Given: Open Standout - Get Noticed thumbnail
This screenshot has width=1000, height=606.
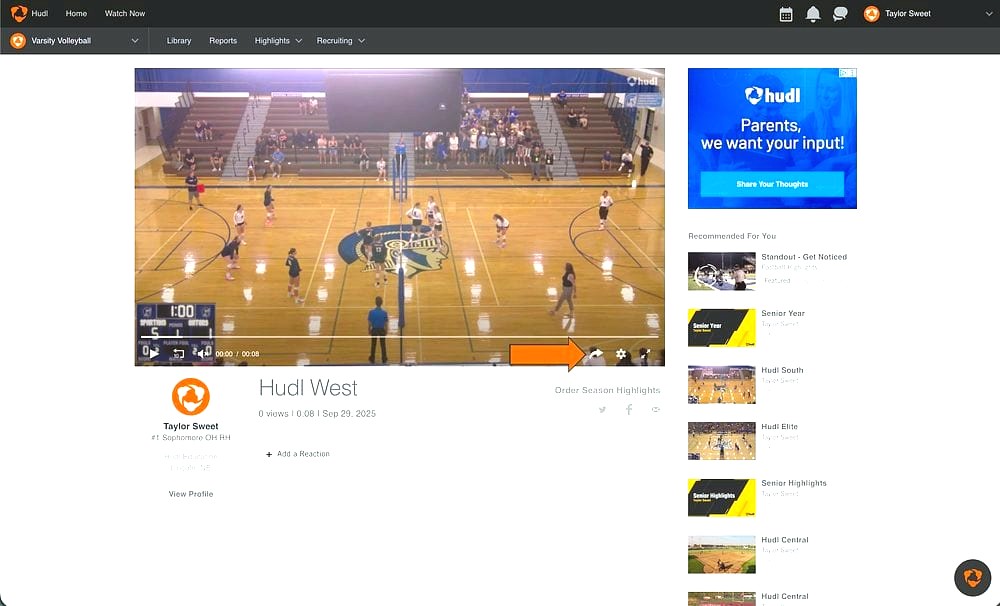Looking at the screenshot, I should [721, 271].
